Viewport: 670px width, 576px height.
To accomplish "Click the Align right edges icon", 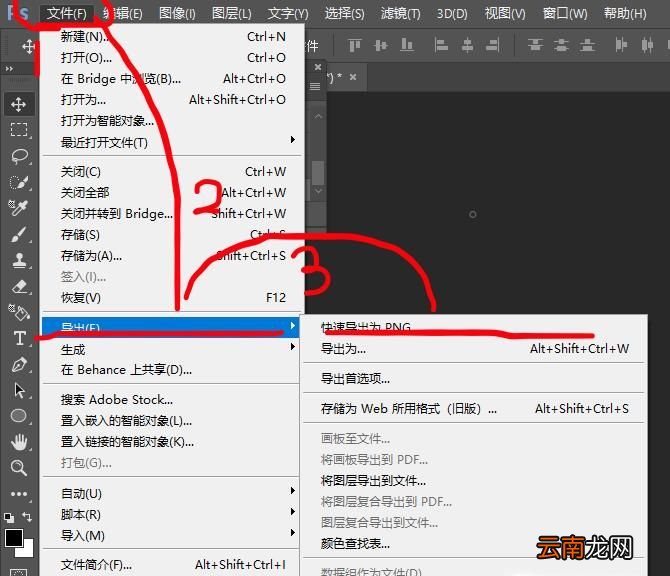I will tap(493, 45).
